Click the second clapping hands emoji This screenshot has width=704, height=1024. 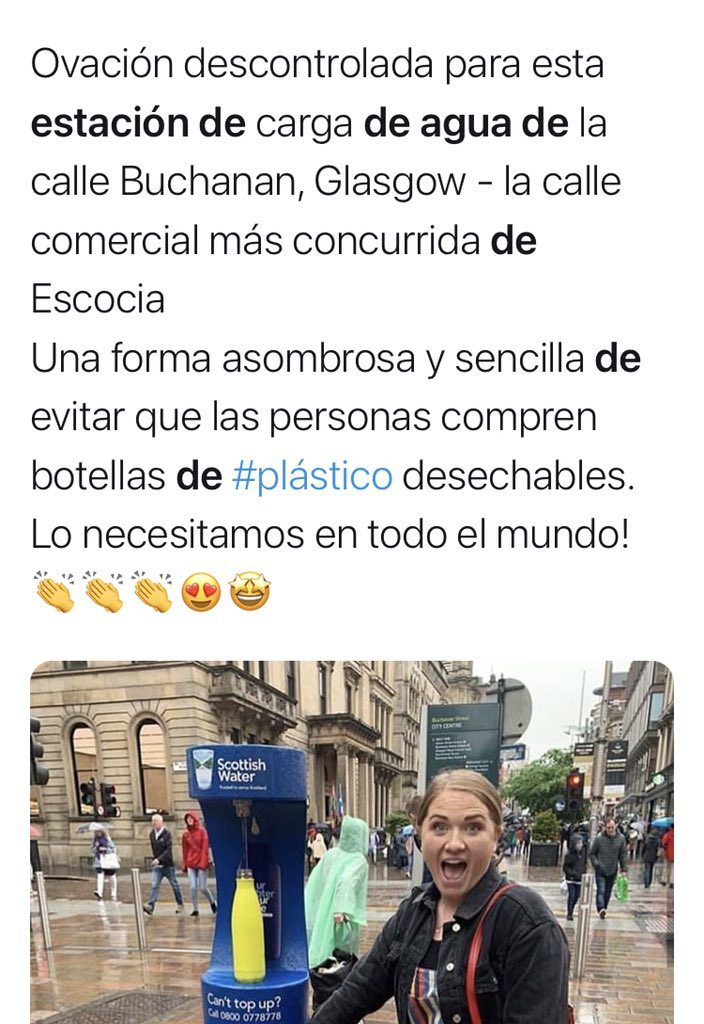104,592
